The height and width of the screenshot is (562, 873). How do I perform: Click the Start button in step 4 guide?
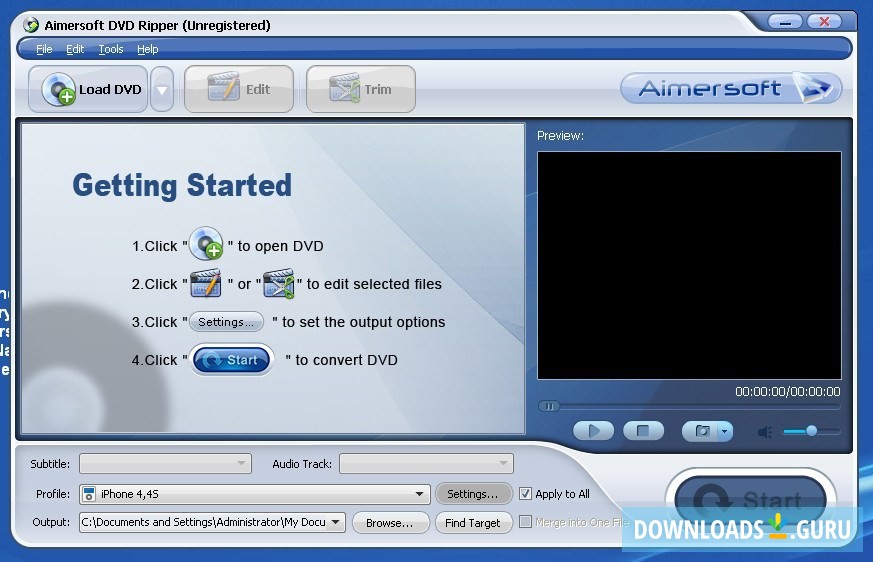[x=233, y=360]
